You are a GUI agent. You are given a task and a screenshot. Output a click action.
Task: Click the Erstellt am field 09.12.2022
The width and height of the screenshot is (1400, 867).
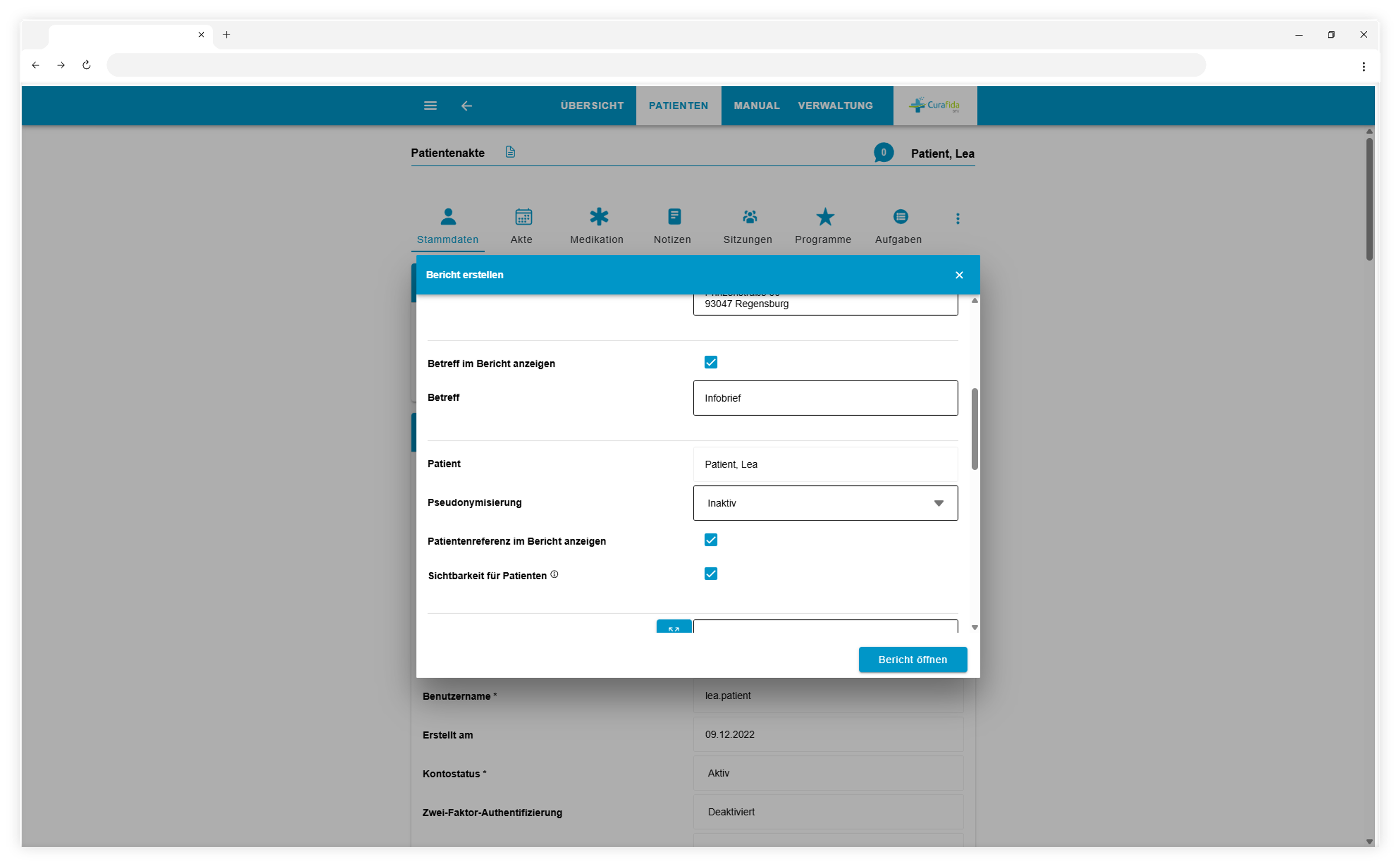(x=828, y=734)
